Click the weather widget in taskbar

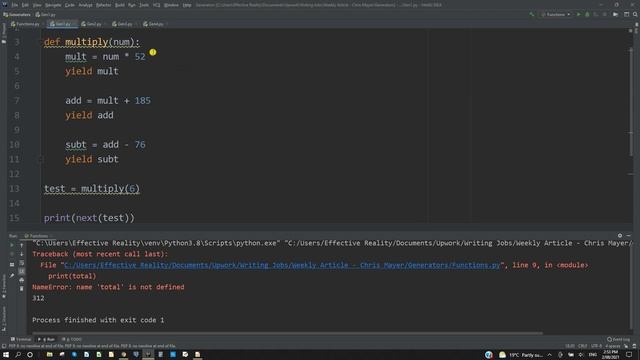click(521, 355)
